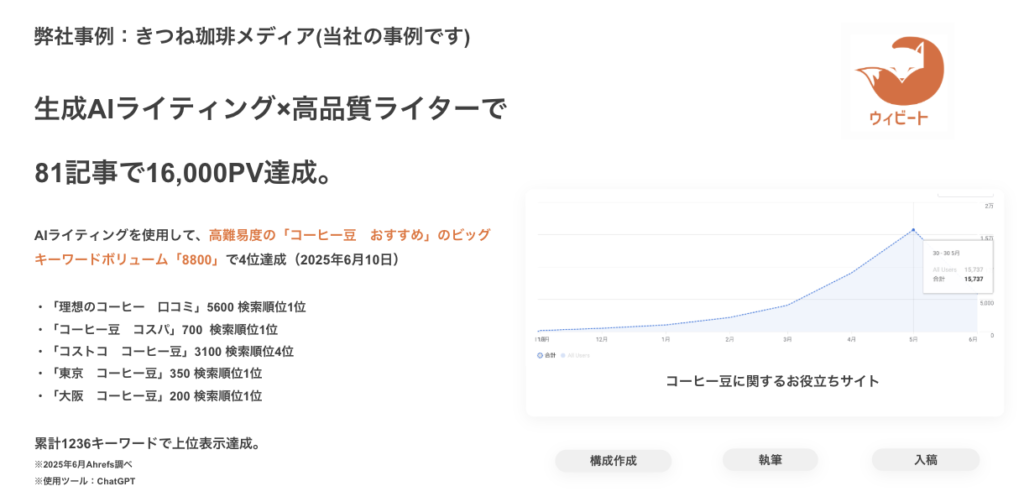Click the 入稿 pill button
The height and width of the screenshot is (502, 1024).
(925, 460)
